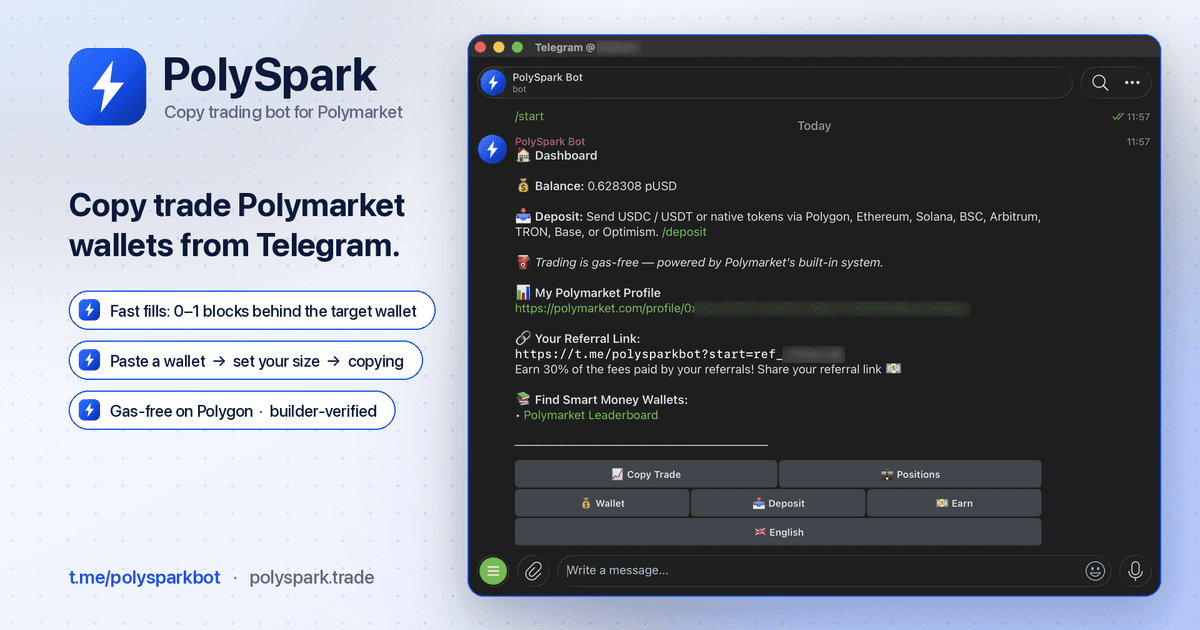The width and height of the screenshot is (1200, 630).
Task: Open the emoji picker smiley icon
Action: click(1095, 570)
